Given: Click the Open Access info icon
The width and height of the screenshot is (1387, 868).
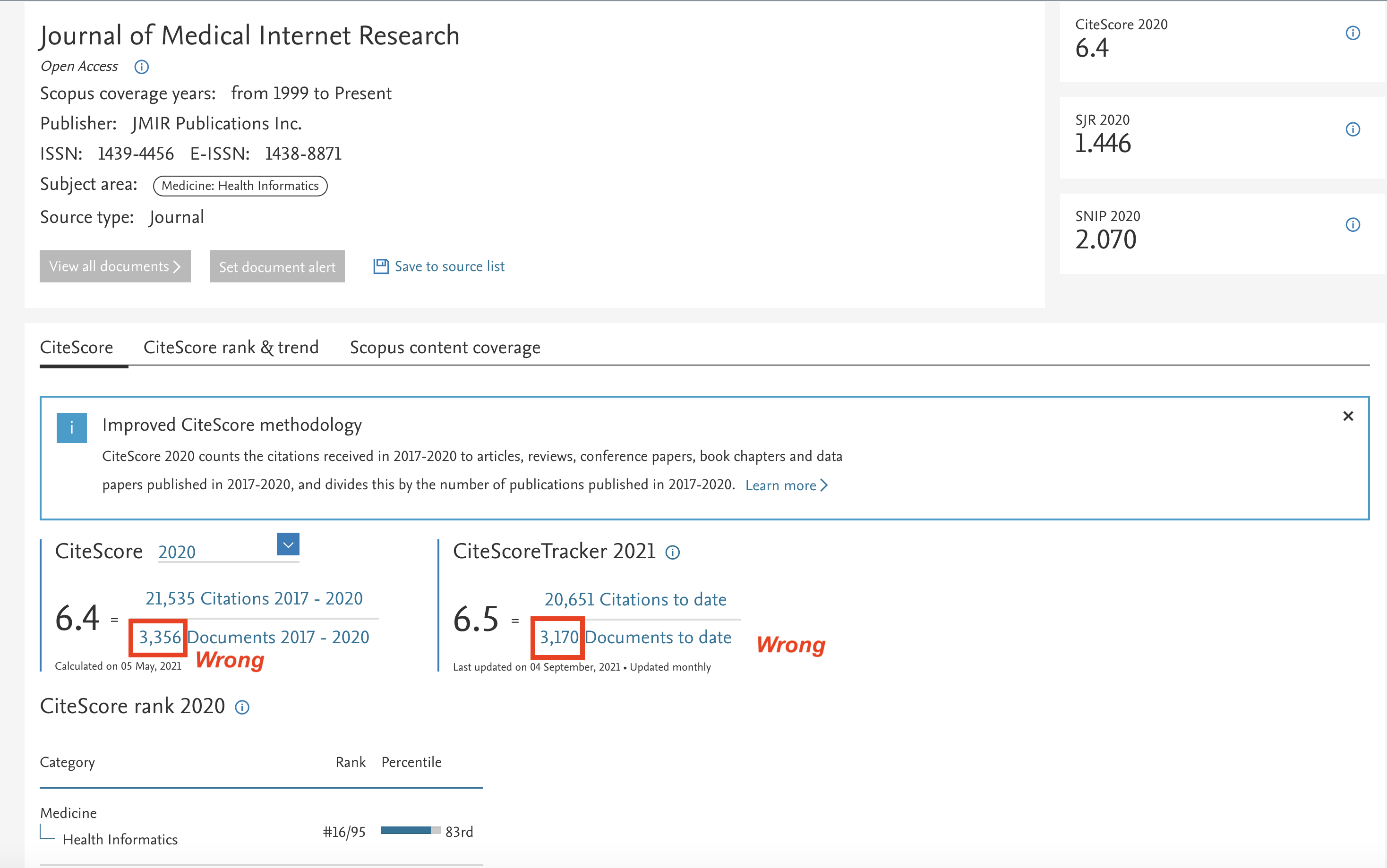Looking at the screenshot, I should [141, 67].
